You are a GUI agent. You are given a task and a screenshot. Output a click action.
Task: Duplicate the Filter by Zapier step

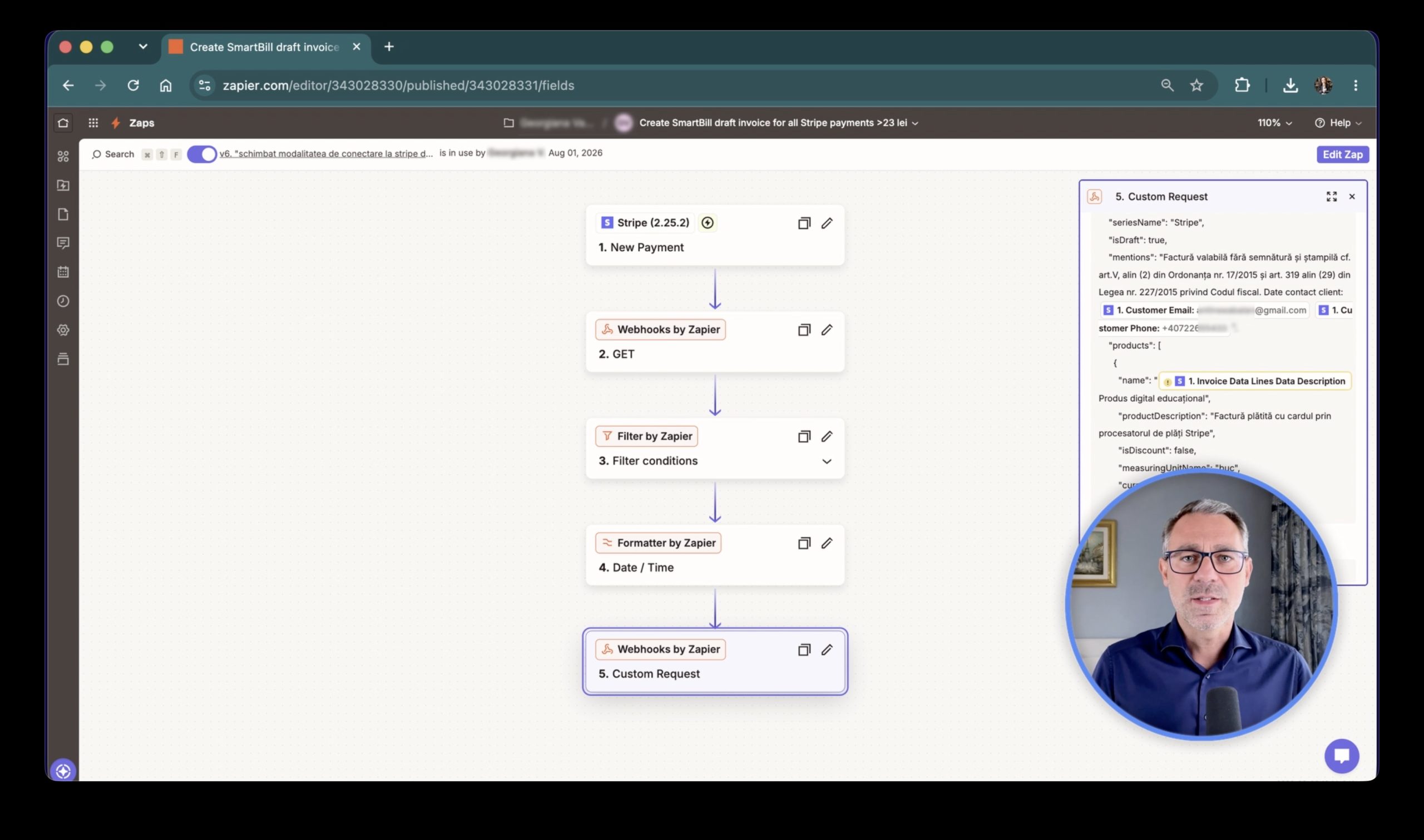(x=804, y=436)
